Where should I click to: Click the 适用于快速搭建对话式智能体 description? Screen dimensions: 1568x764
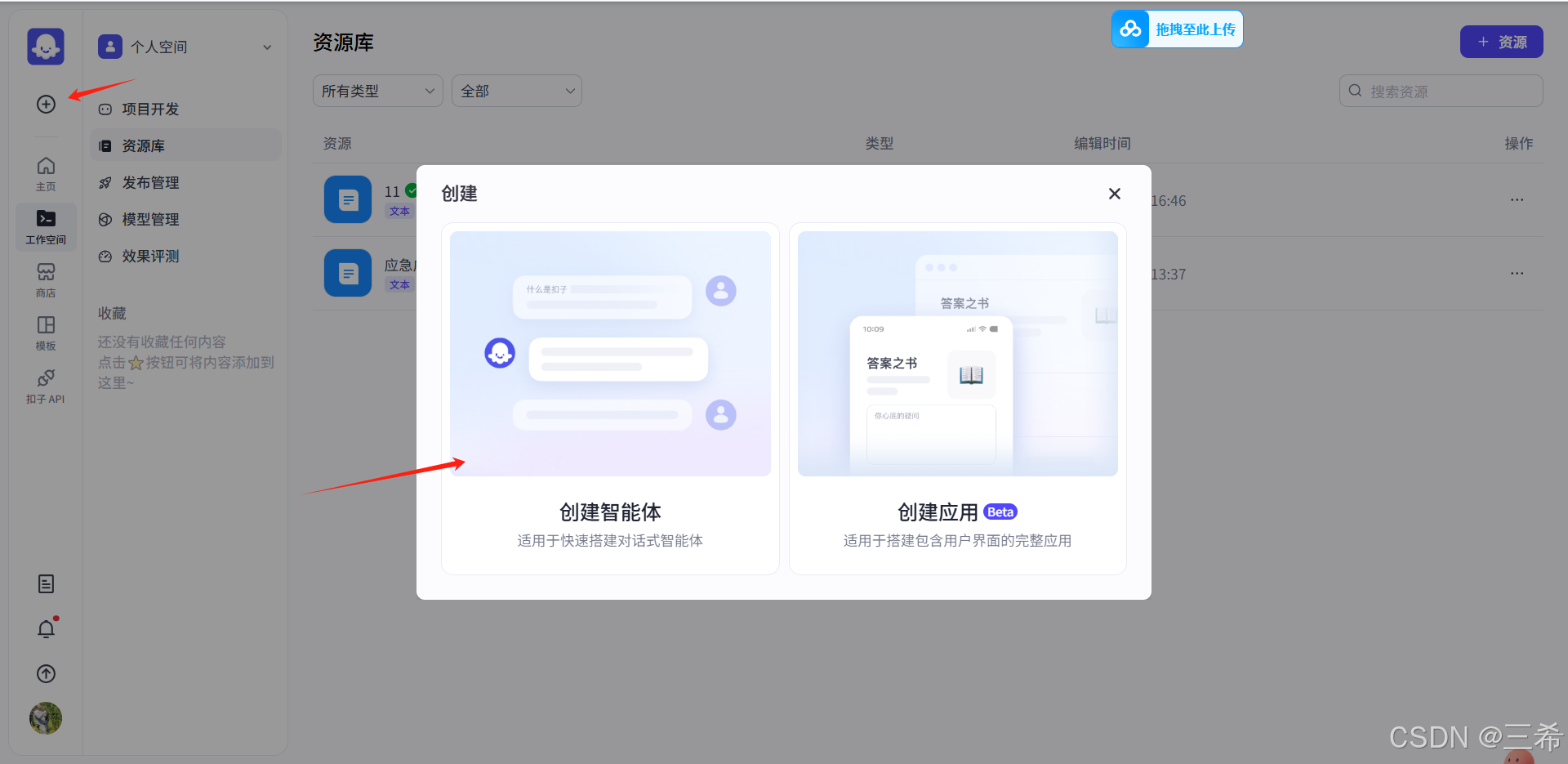[x=610, y=540]
